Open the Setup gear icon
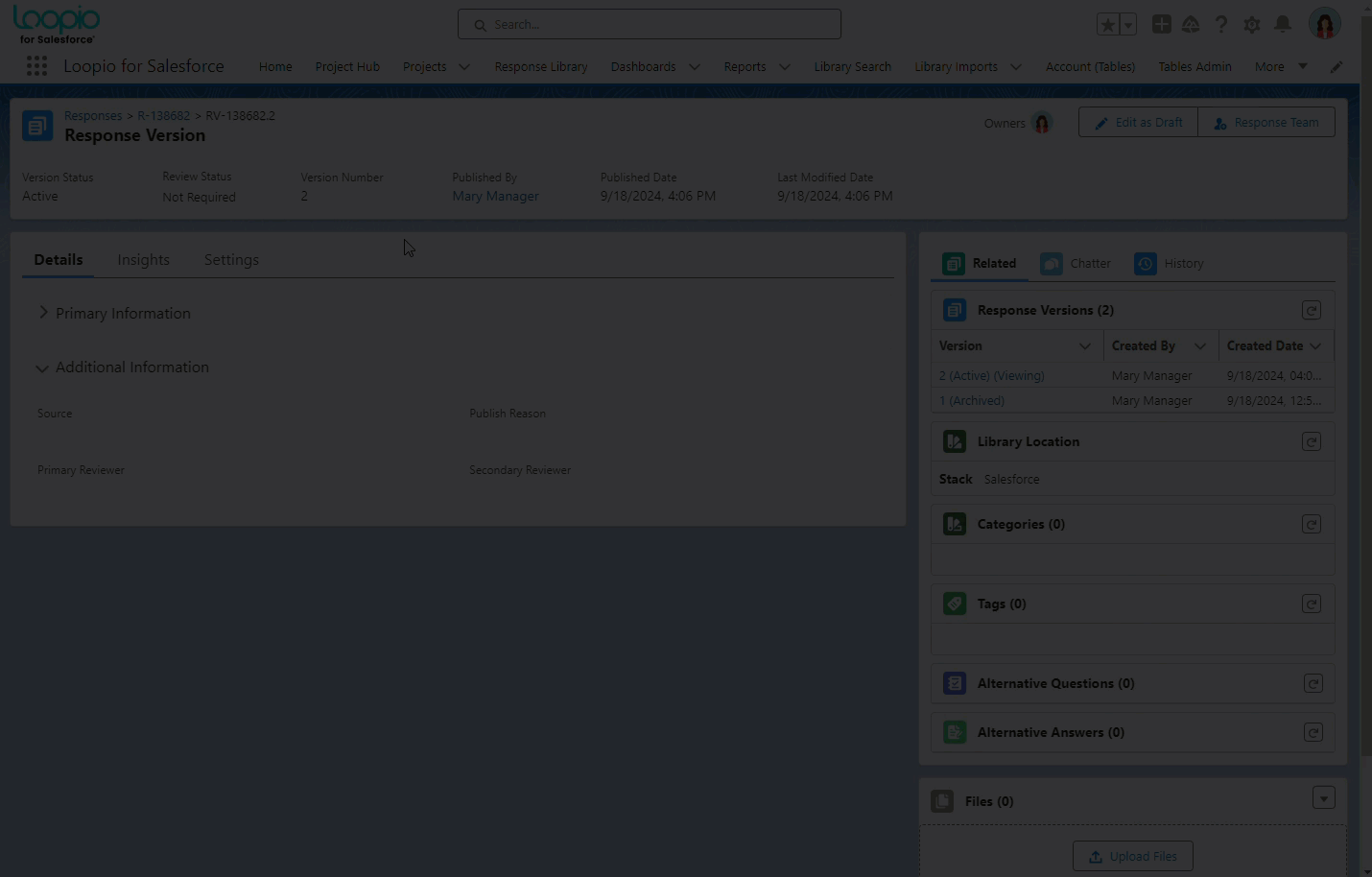This screenshot has height=877, width=1372. click(x=1252, y=25)
